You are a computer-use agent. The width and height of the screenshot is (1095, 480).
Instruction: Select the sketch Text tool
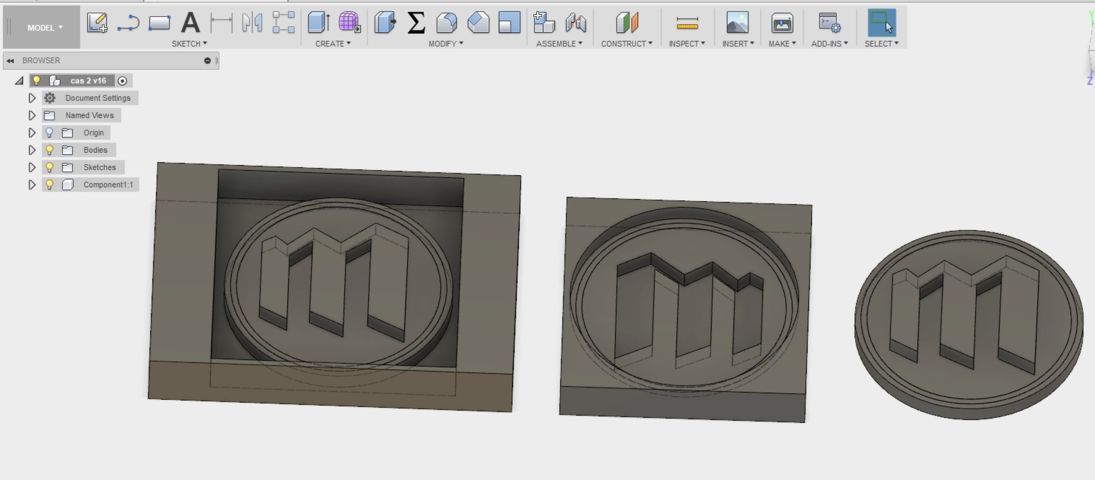(190, 23)
